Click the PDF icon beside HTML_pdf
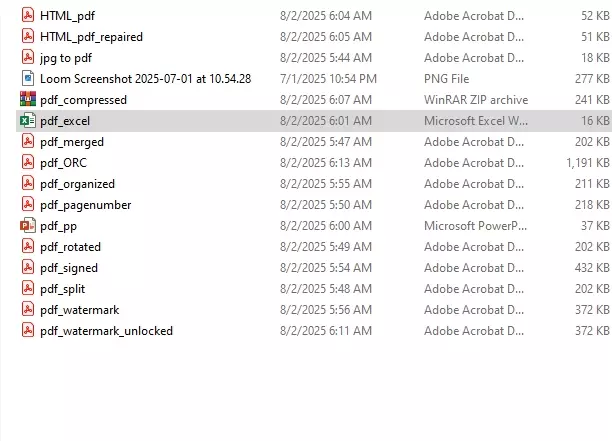Viewport: 612px width, 441px height. point(28,16)
